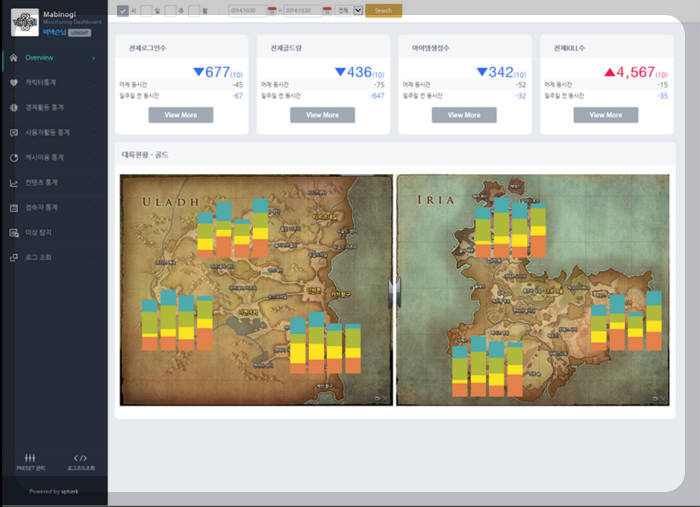Open the dropdown arrow next to the Search button

click(358, 10)
